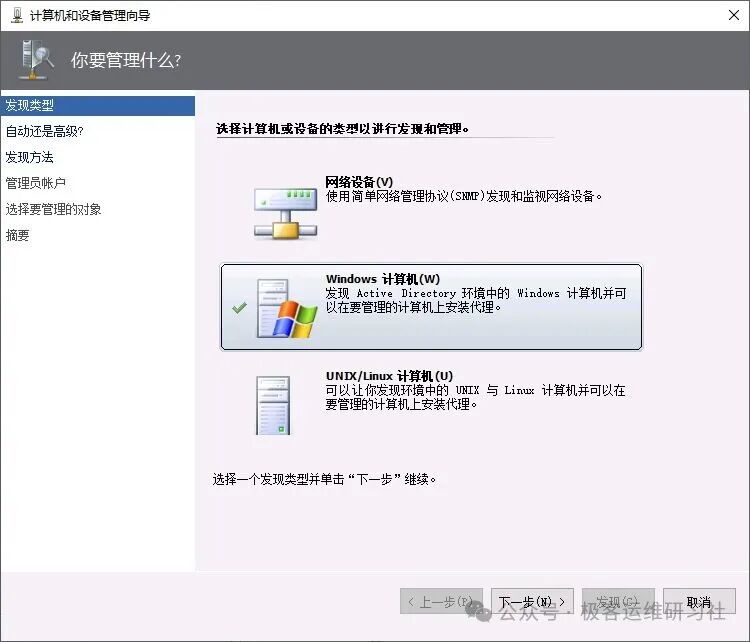Go to the 摘要 step
This screenshot has height=642, width=750.
pos(18,235)
